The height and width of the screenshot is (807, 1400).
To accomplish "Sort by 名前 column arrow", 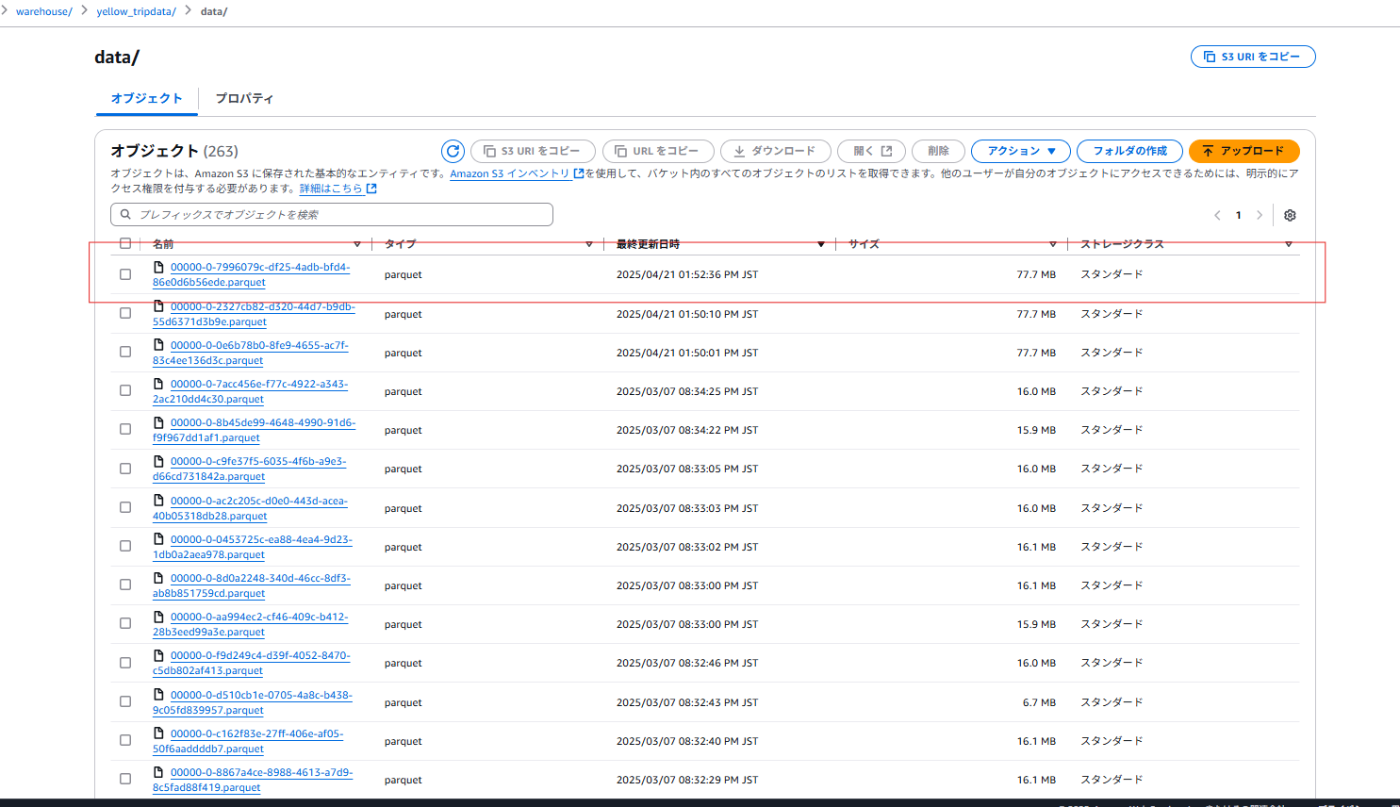I will [358, 245].
